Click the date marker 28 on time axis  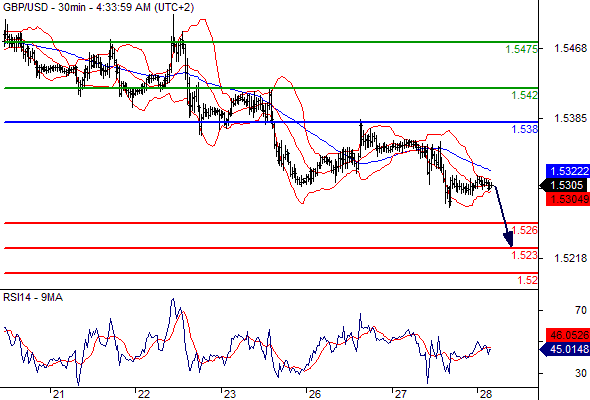[486, 394]
